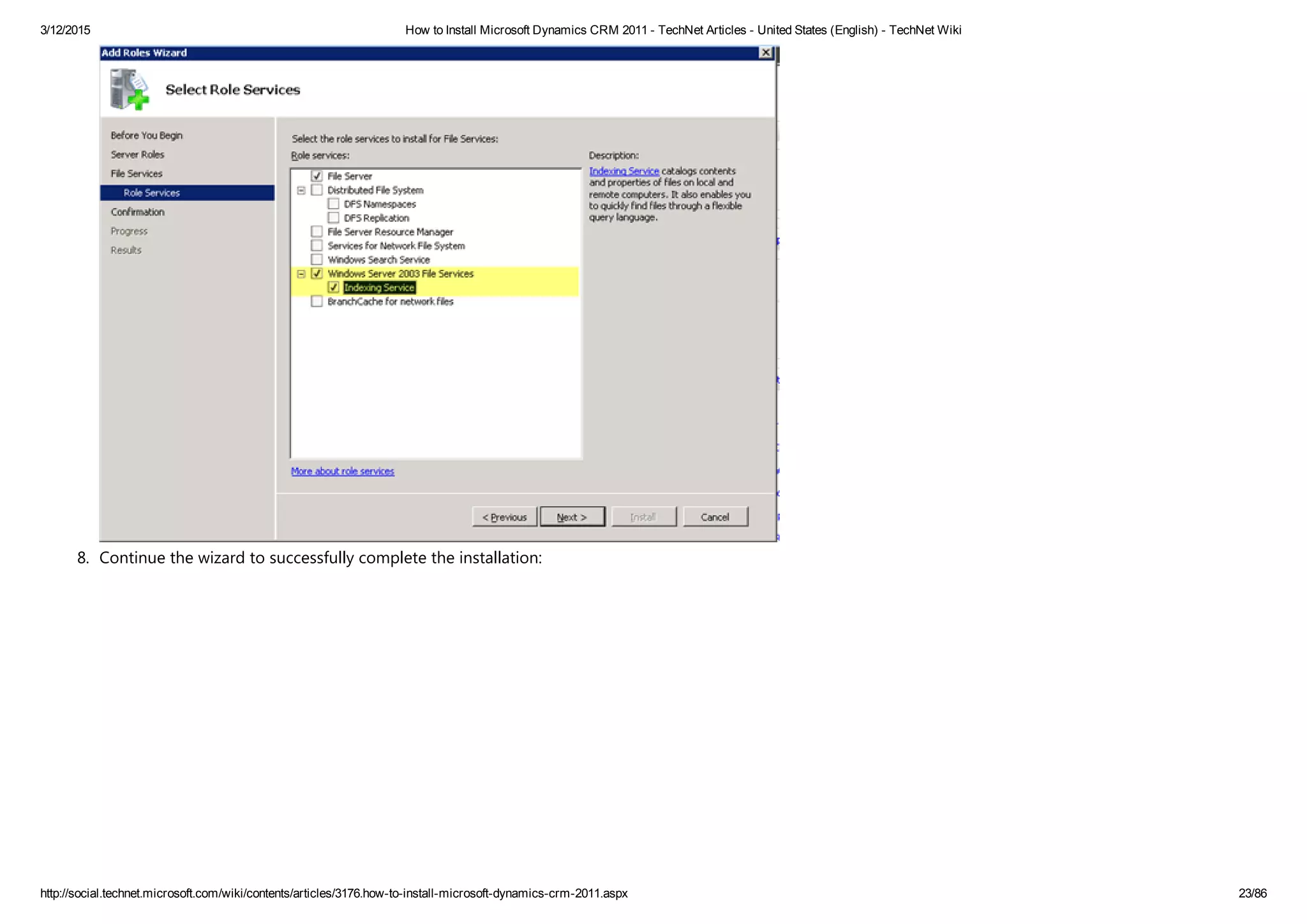Select Services for Network File System label

click(396, 246)
